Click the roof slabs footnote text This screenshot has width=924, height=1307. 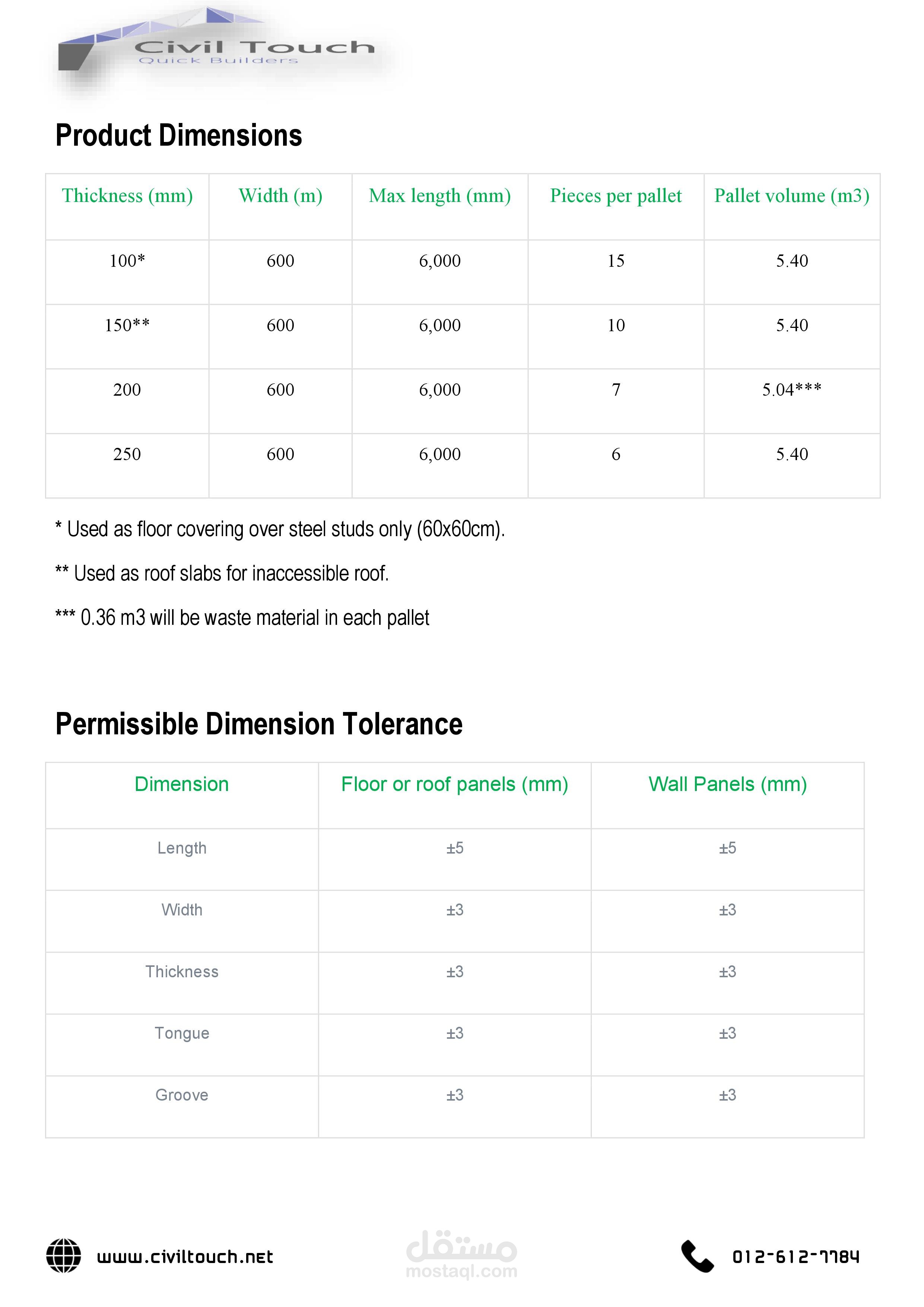222,573
